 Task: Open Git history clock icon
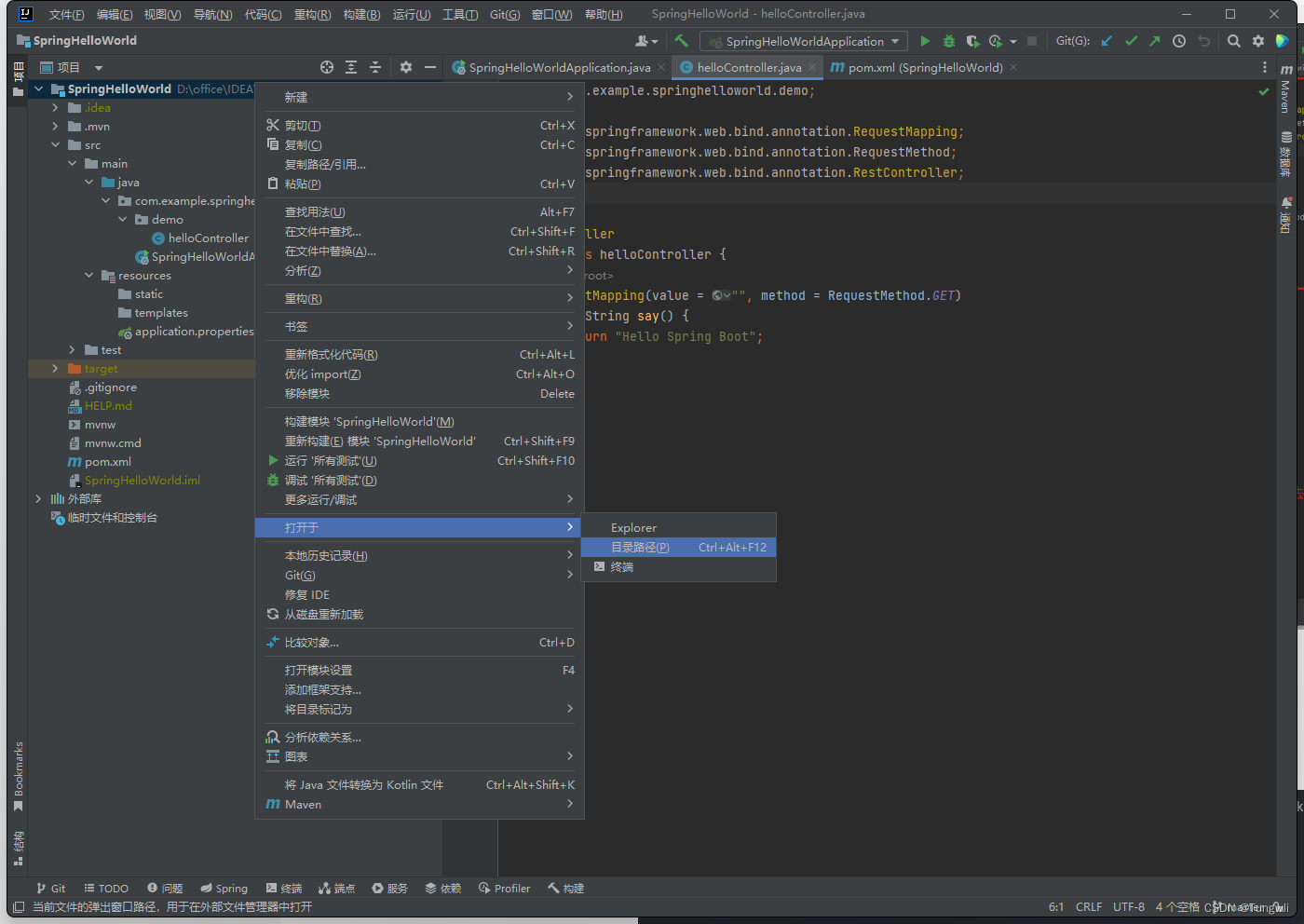1179,41
